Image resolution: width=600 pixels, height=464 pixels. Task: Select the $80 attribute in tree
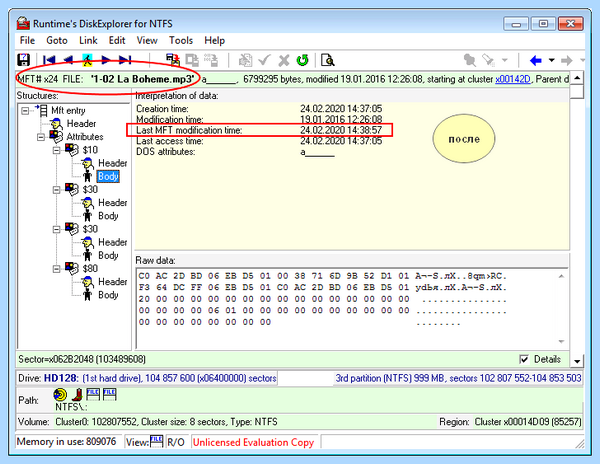[90, 269]
